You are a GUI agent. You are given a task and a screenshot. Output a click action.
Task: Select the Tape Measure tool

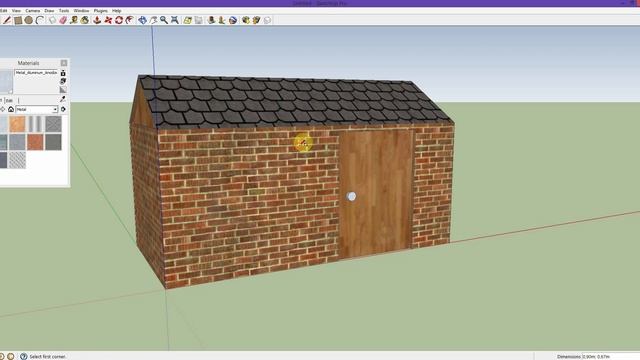[x=74, y=20]
